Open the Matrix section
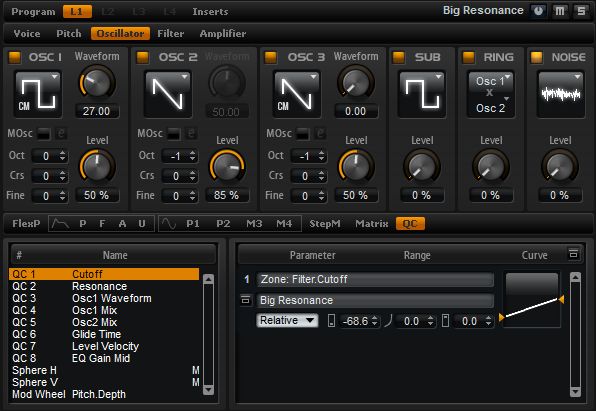Screen dimensions: 596x411 372,224
